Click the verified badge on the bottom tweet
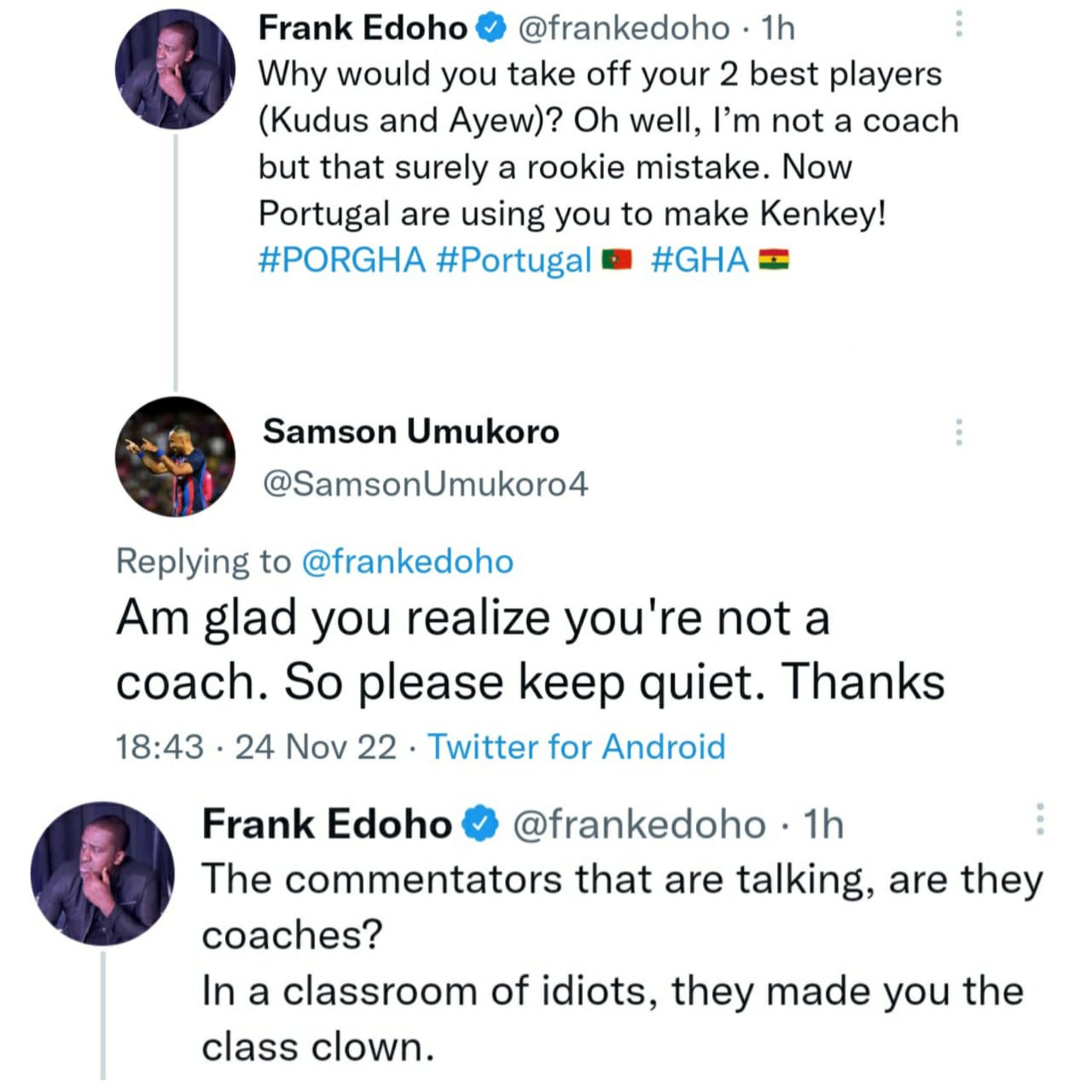Image resolution: width=1092 pixels, height=1092 pixels. [x=480, y=824]
